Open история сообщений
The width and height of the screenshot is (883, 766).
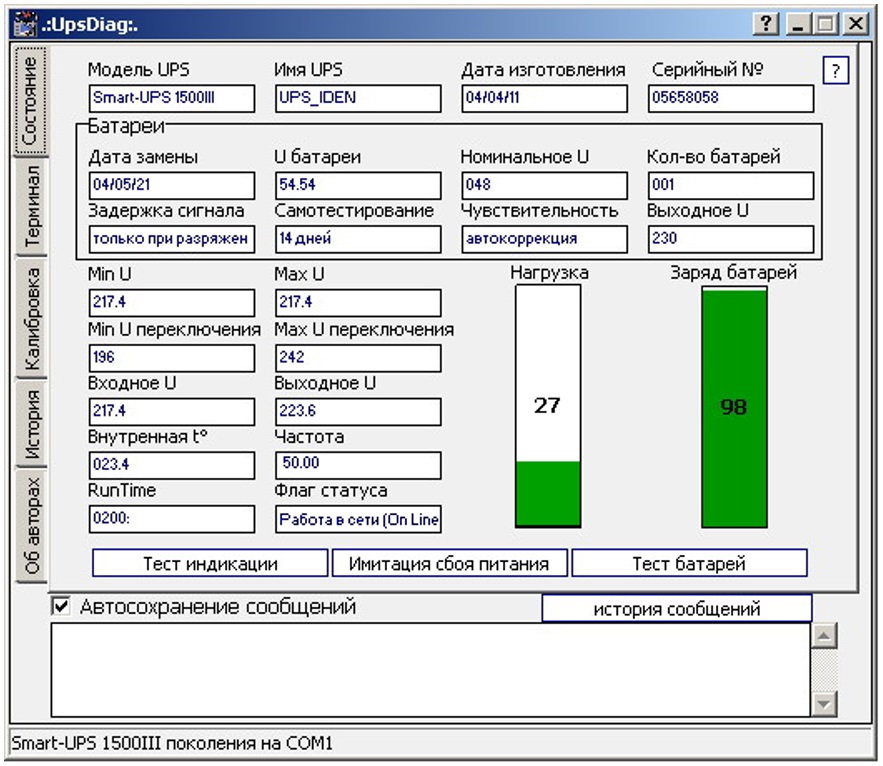[x=677, y=609]
